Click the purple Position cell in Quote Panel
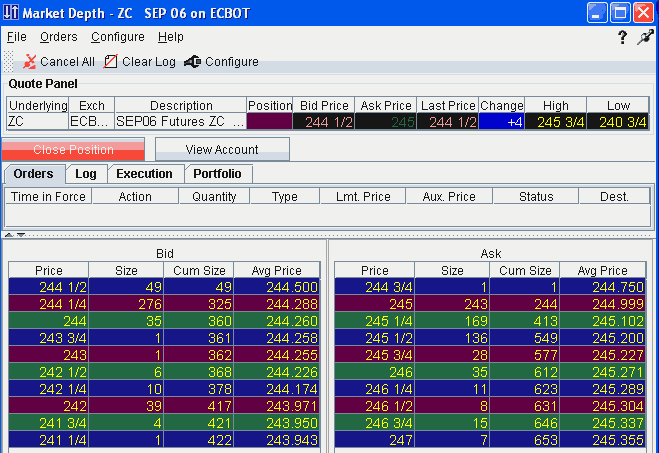 (269, 122)
